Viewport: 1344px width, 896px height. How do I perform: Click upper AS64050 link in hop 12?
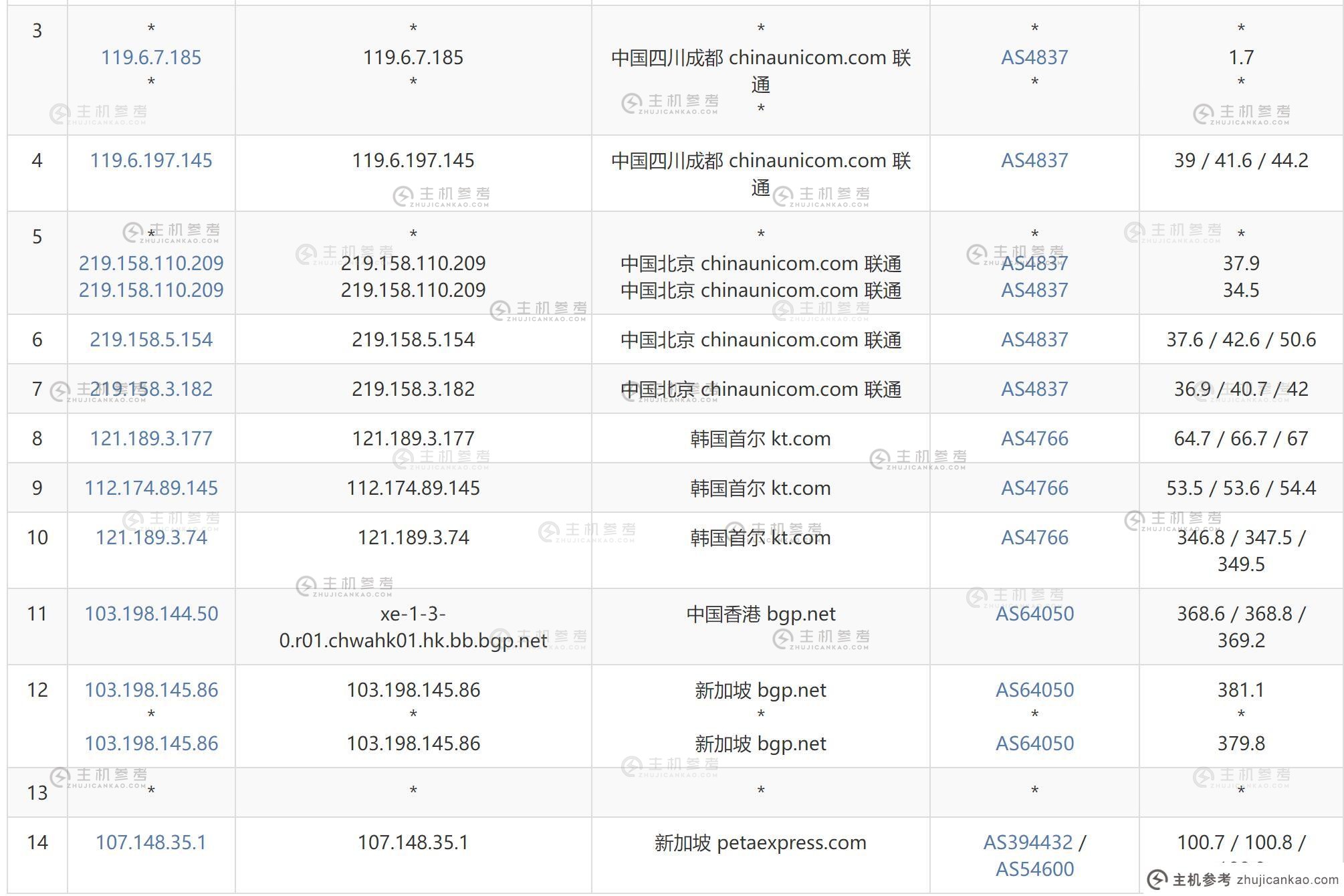1034,690
